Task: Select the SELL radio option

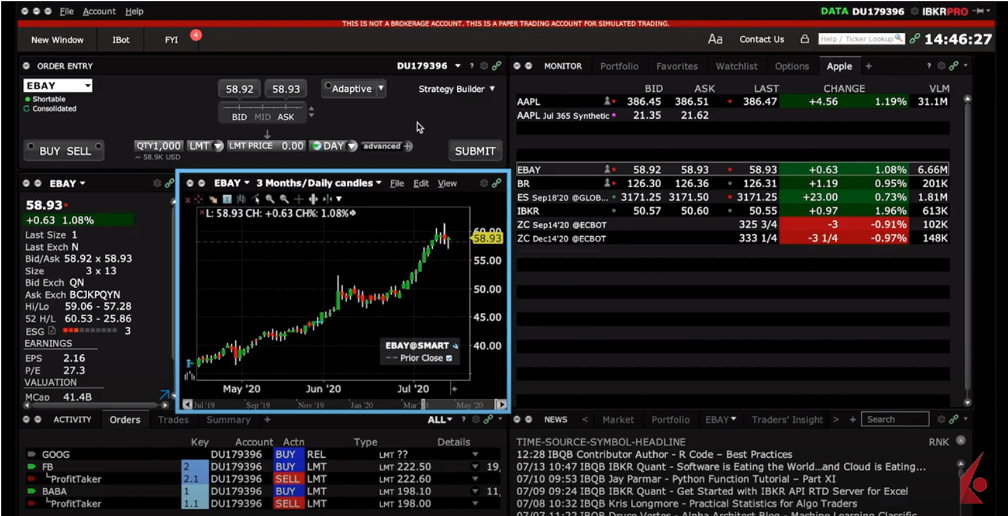Action: coord(79,151)
